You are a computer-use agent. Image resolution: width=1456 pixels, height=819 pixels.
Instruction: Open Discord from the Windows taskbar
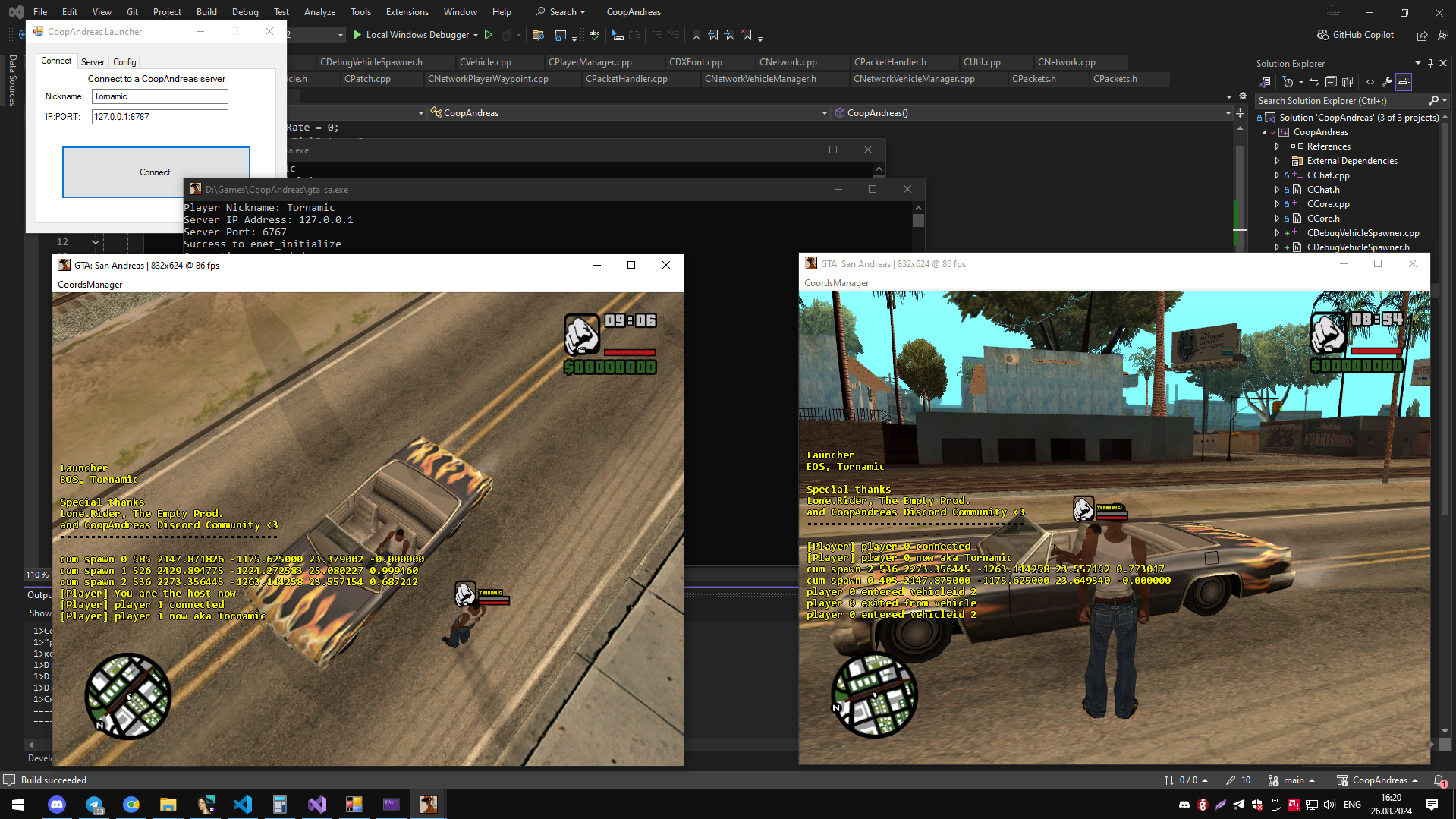tap(57, 804)
